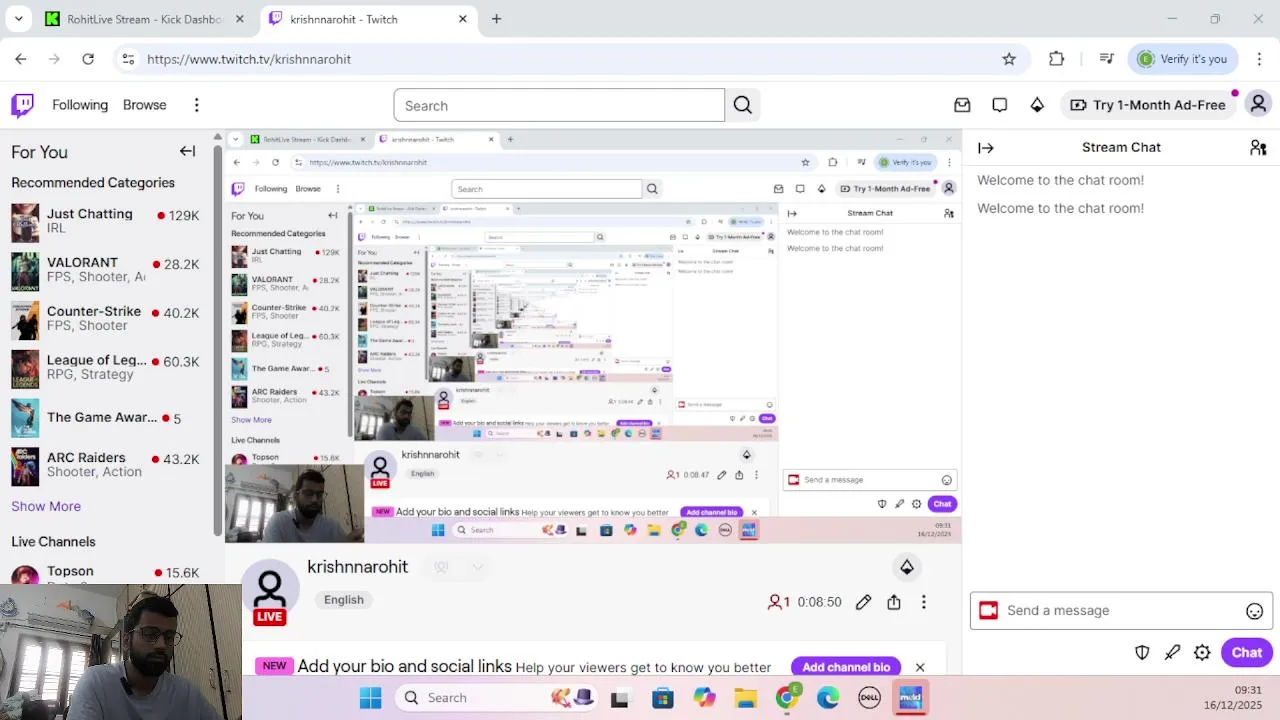Open The Game Awards category

[x=105, y=417]
